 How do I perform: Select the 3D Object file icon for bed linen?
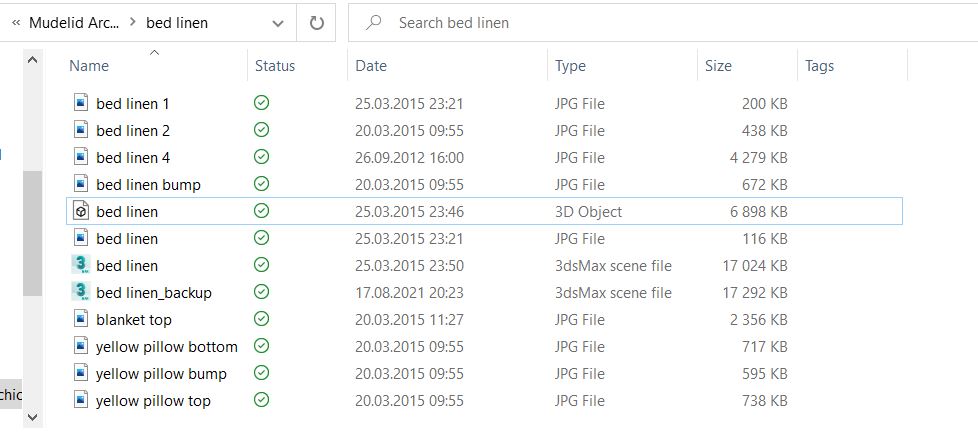pos(81,211)
